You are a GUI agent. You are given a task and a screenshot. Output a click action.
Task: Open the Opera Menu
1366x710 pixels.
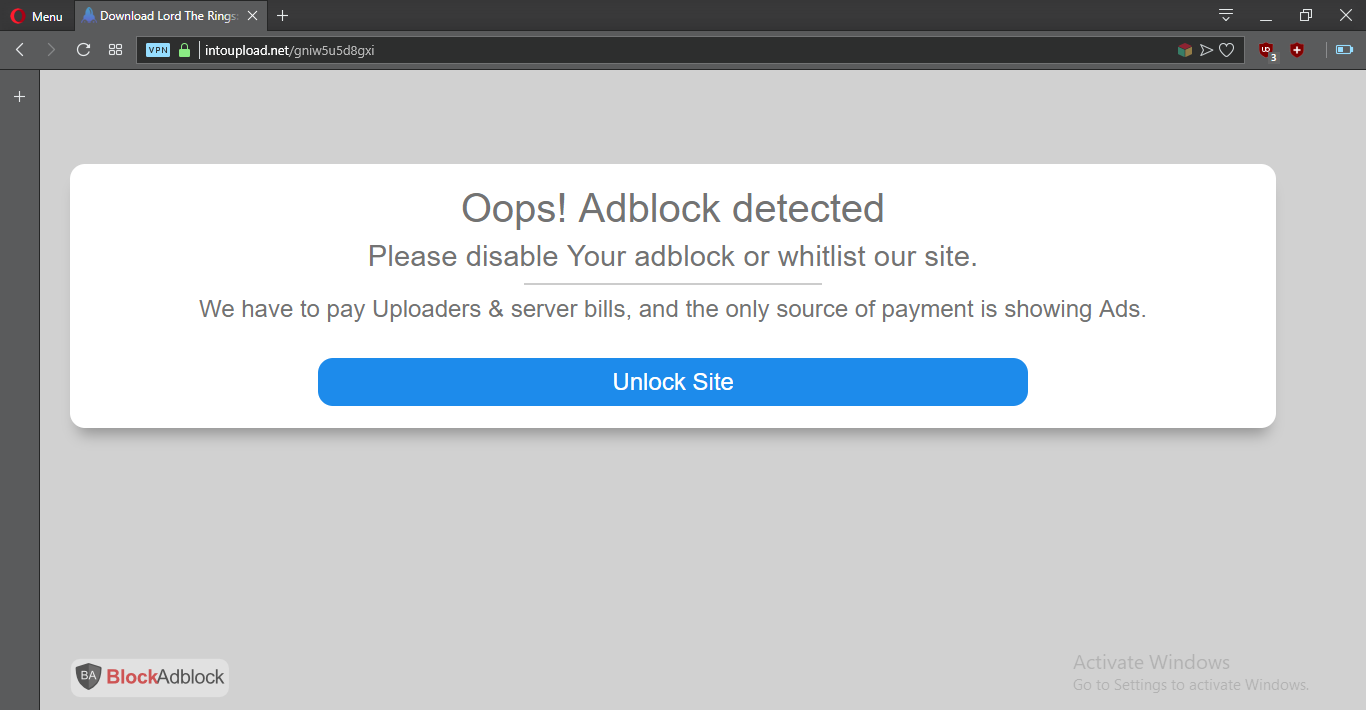point(38,15)
